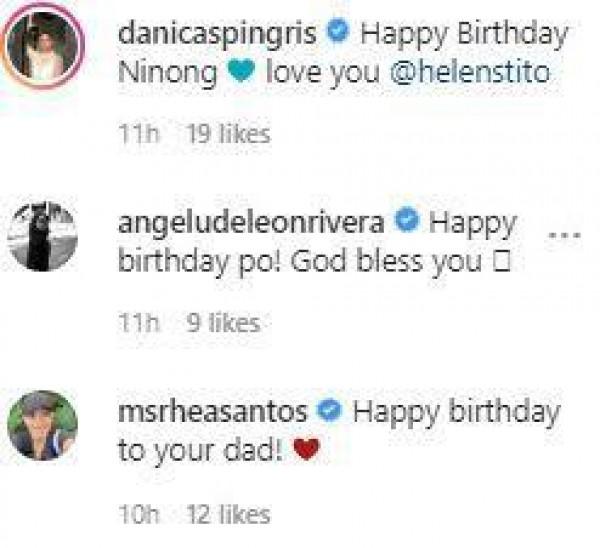Open angeludeleonrivera profile picture
600x548 pixels.
pyautogui.click(x=42, y=236)
